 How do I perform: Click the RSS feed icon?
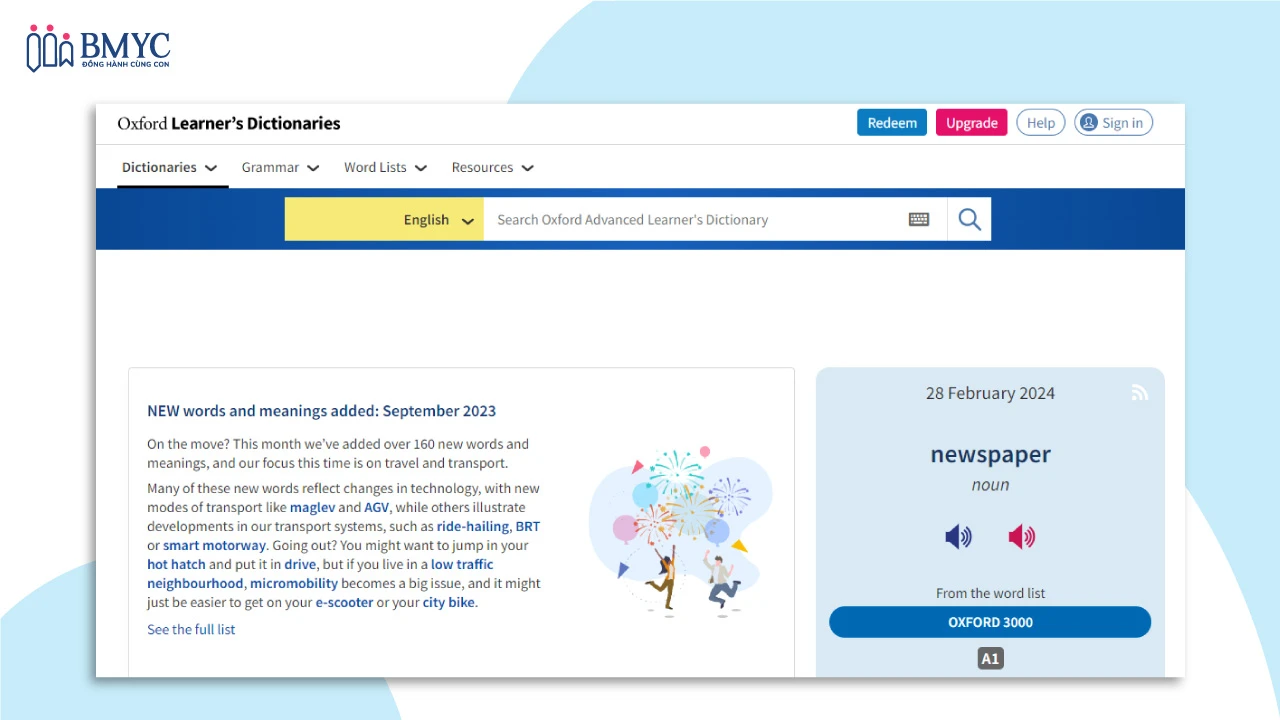click(x=1139, y=393)
